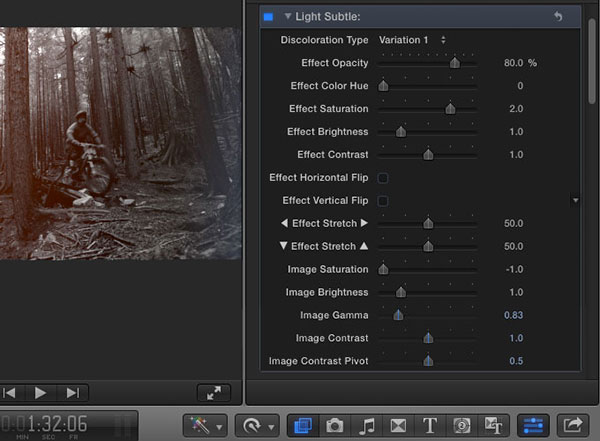600x441 pixels.
Task: Click the Image Gamma slider handle
Action: pos(398,315)
